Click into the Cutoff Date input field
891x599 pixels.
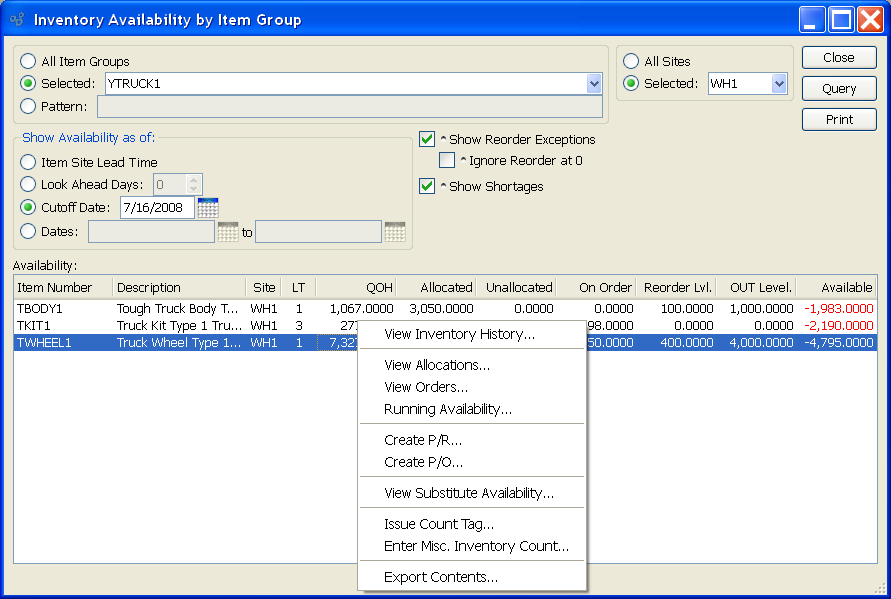click(x=156, y=208)
